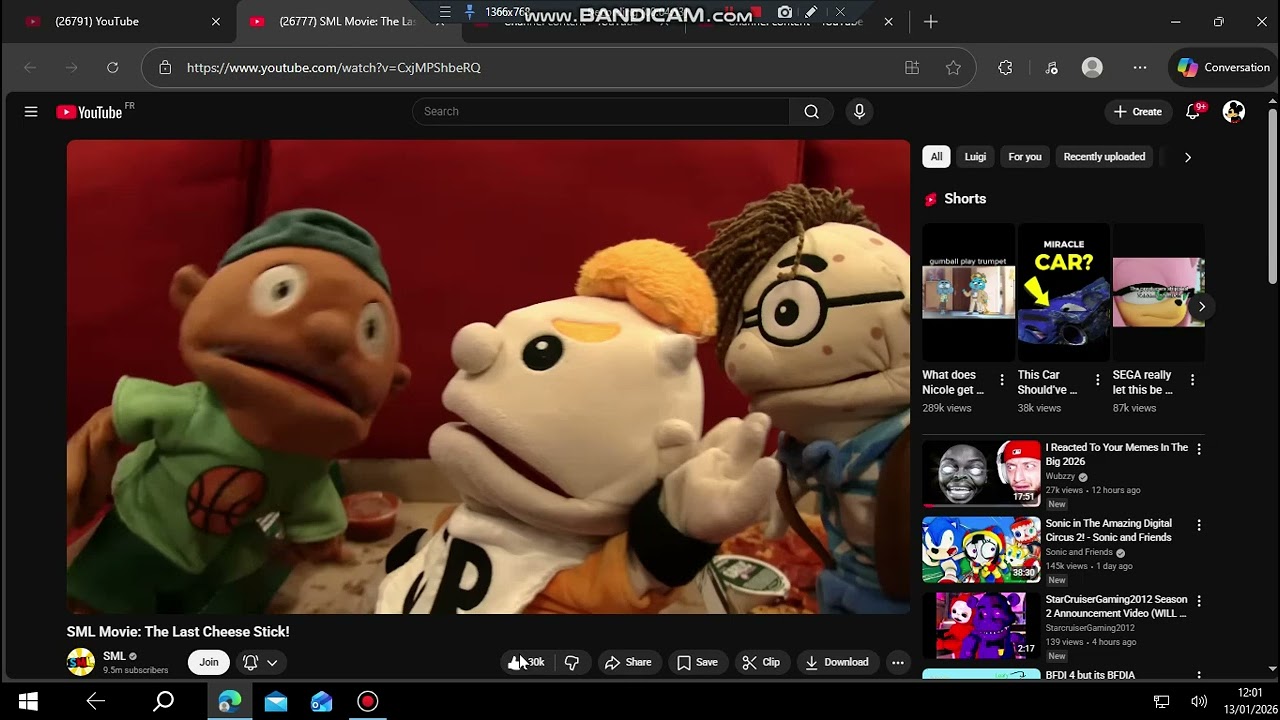Open the YouTube guide hamburger menu
The image size is (1280, 720).
(x=31, y=112)
